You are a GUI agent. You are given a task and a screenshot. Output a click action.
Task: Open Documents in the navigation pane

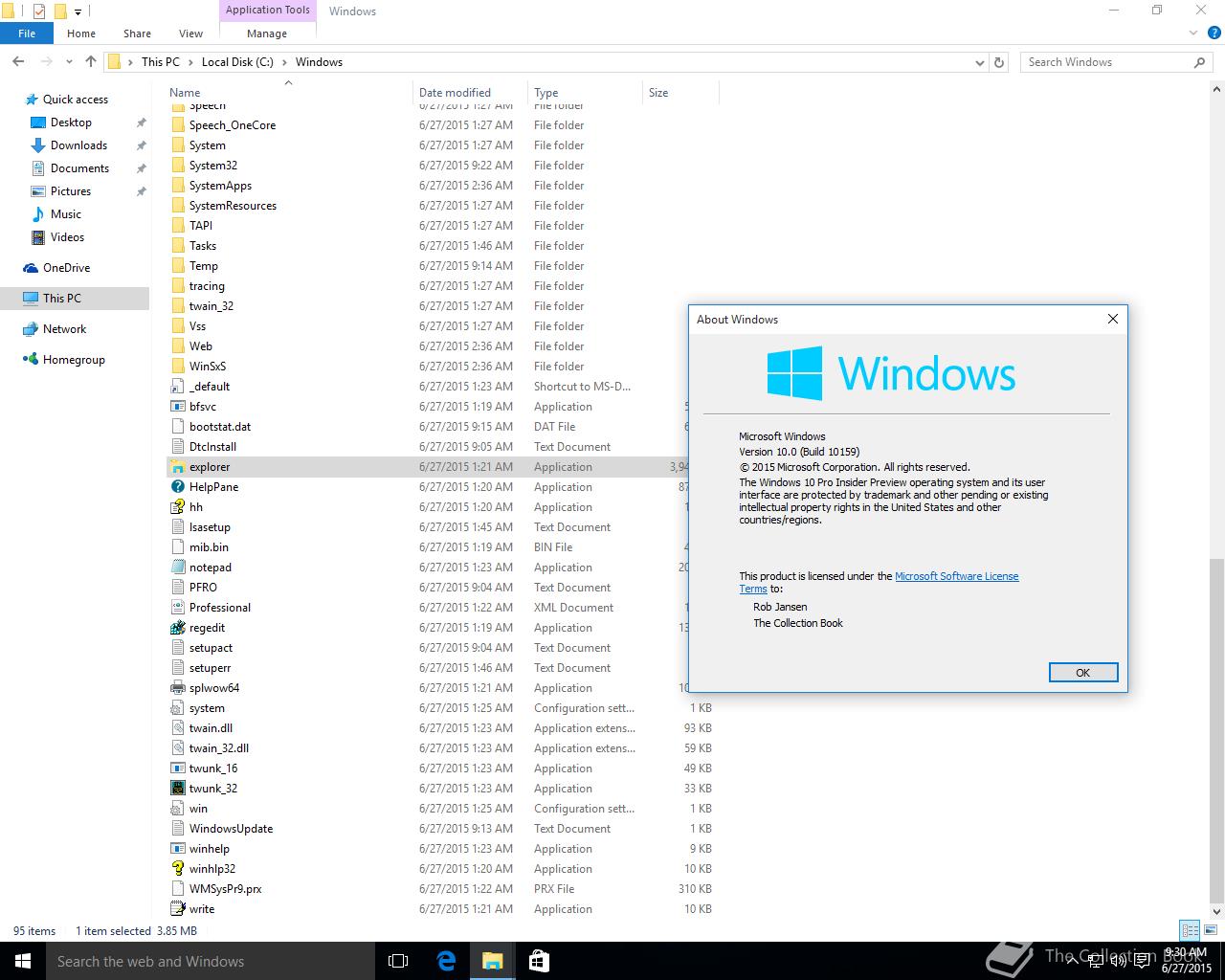click(x=79, y=168)
